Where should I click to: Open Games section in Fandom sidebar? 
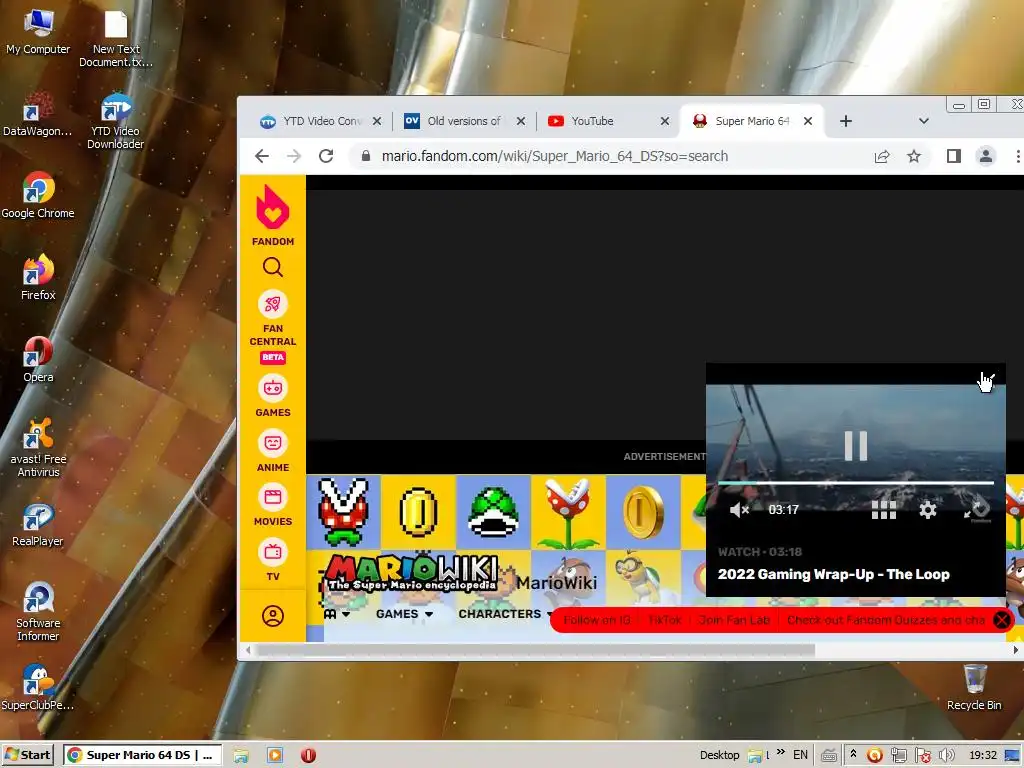[x=273, y=396]
